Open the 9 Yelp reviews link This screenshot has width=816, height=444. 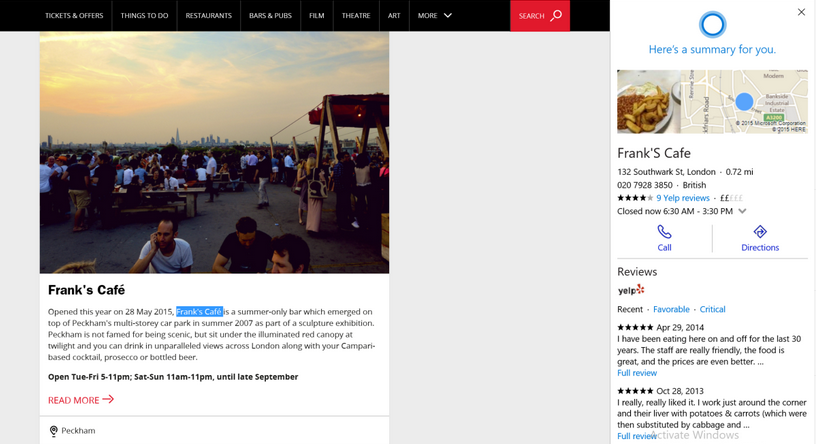(683, 198)
